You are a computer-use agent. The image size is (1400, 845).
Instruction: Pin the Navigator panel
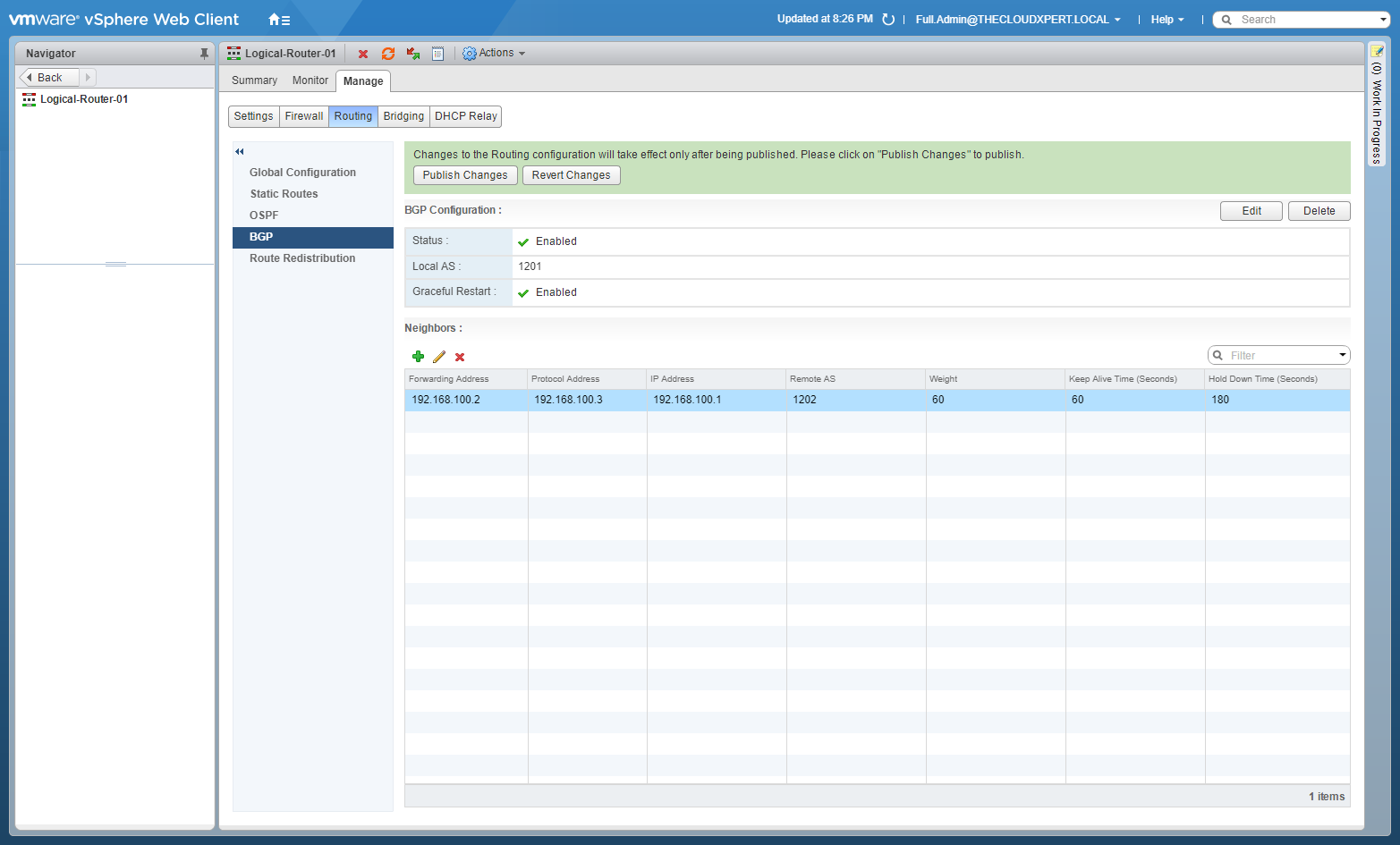tap(204, 54)
